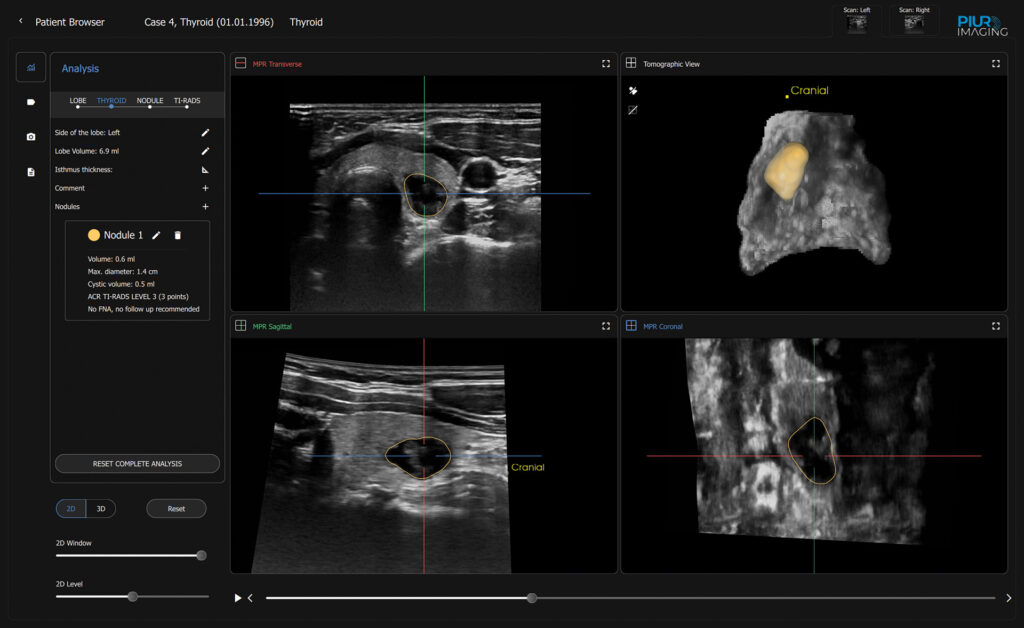This screenshot has height=628, width=1024.
Task: Select the Scan: Right thumbnail
Action: [914, 21]
